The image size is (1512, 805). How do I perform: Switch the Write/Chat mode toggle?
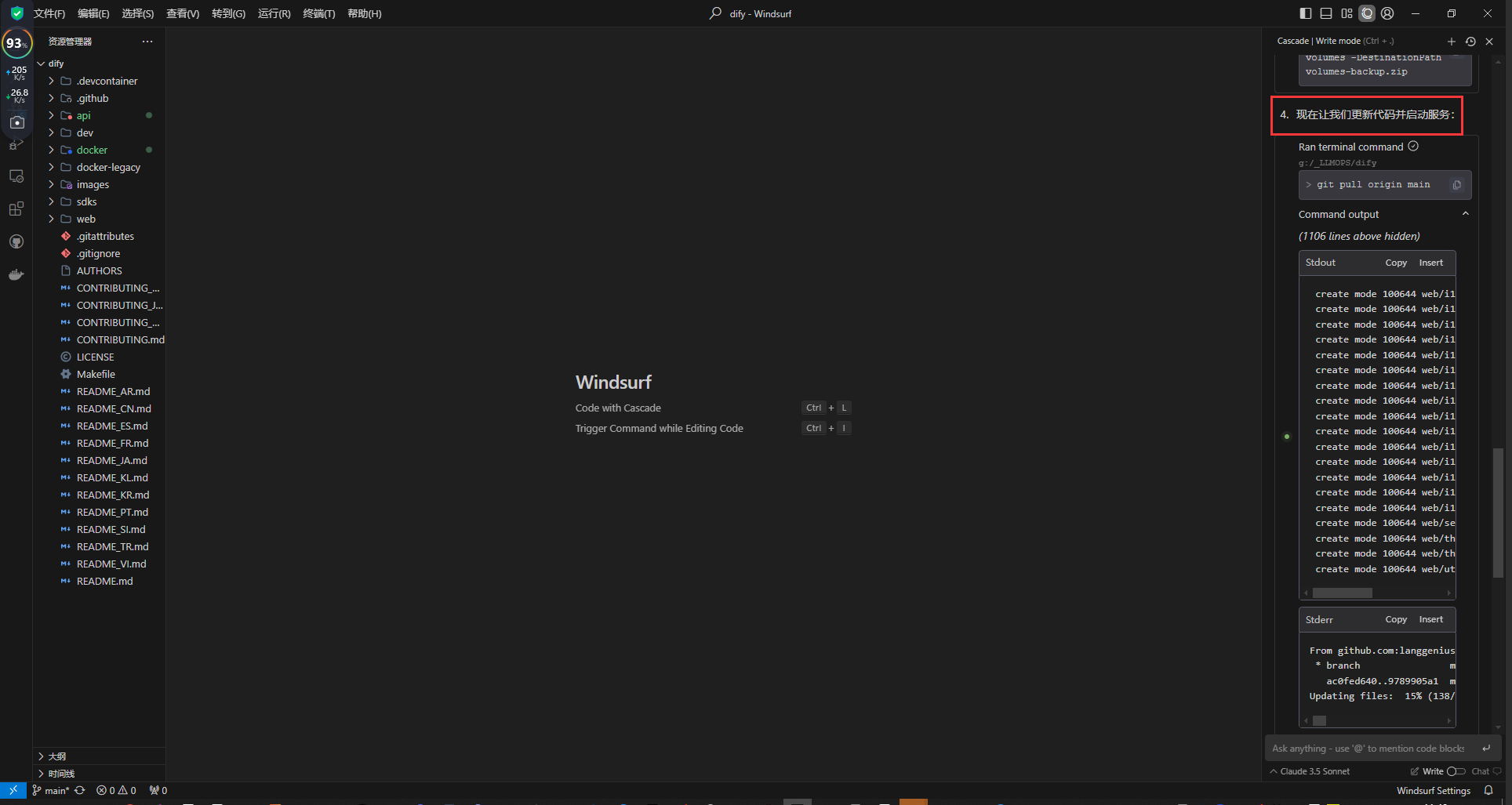1456,771
